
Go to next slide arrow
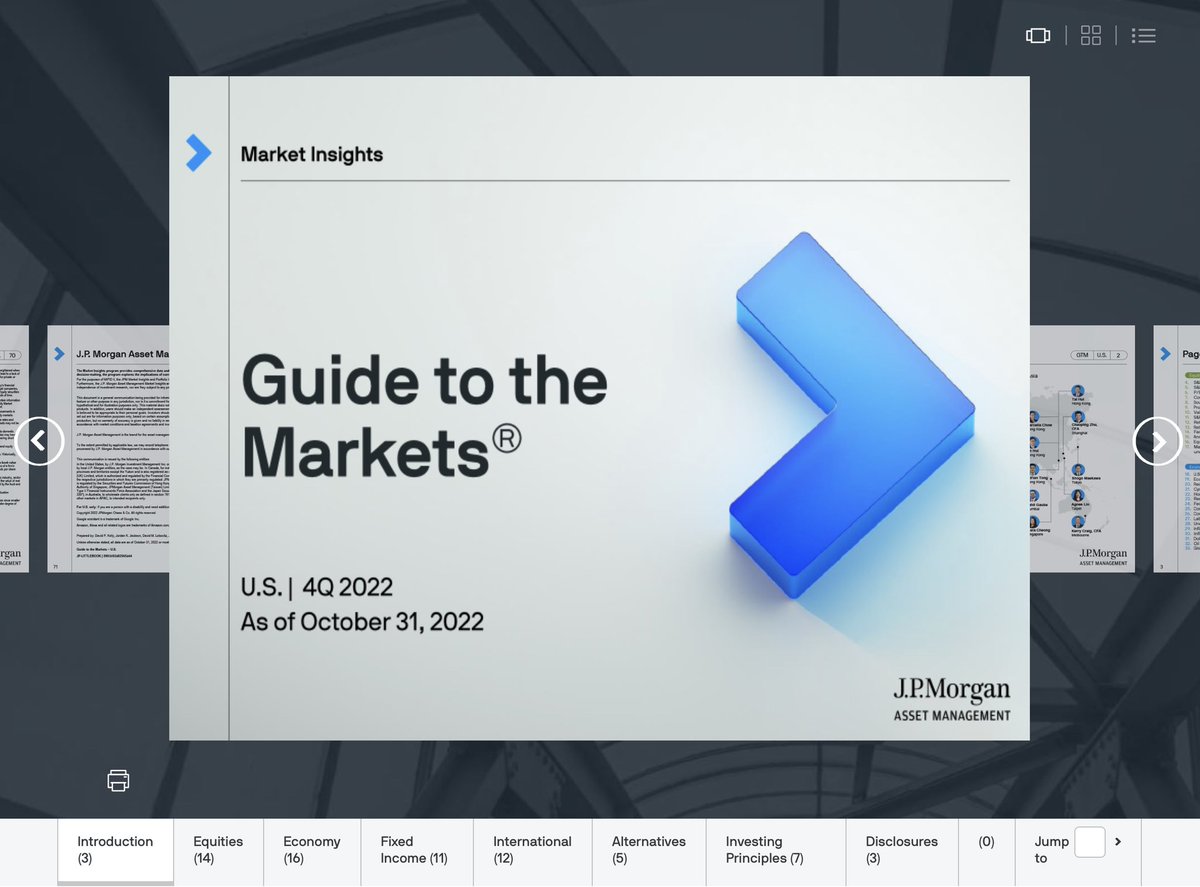click(x=1158, y=441)
